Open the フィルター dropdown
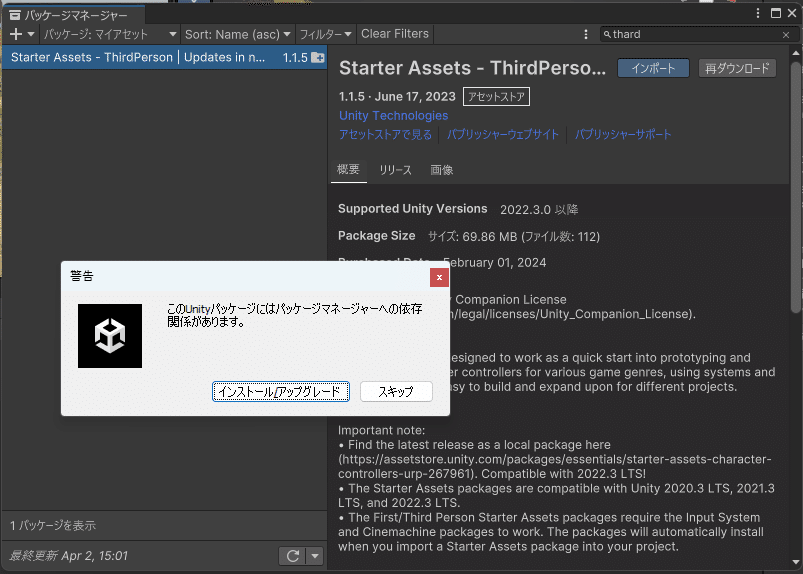 click(x=325, y=34)
